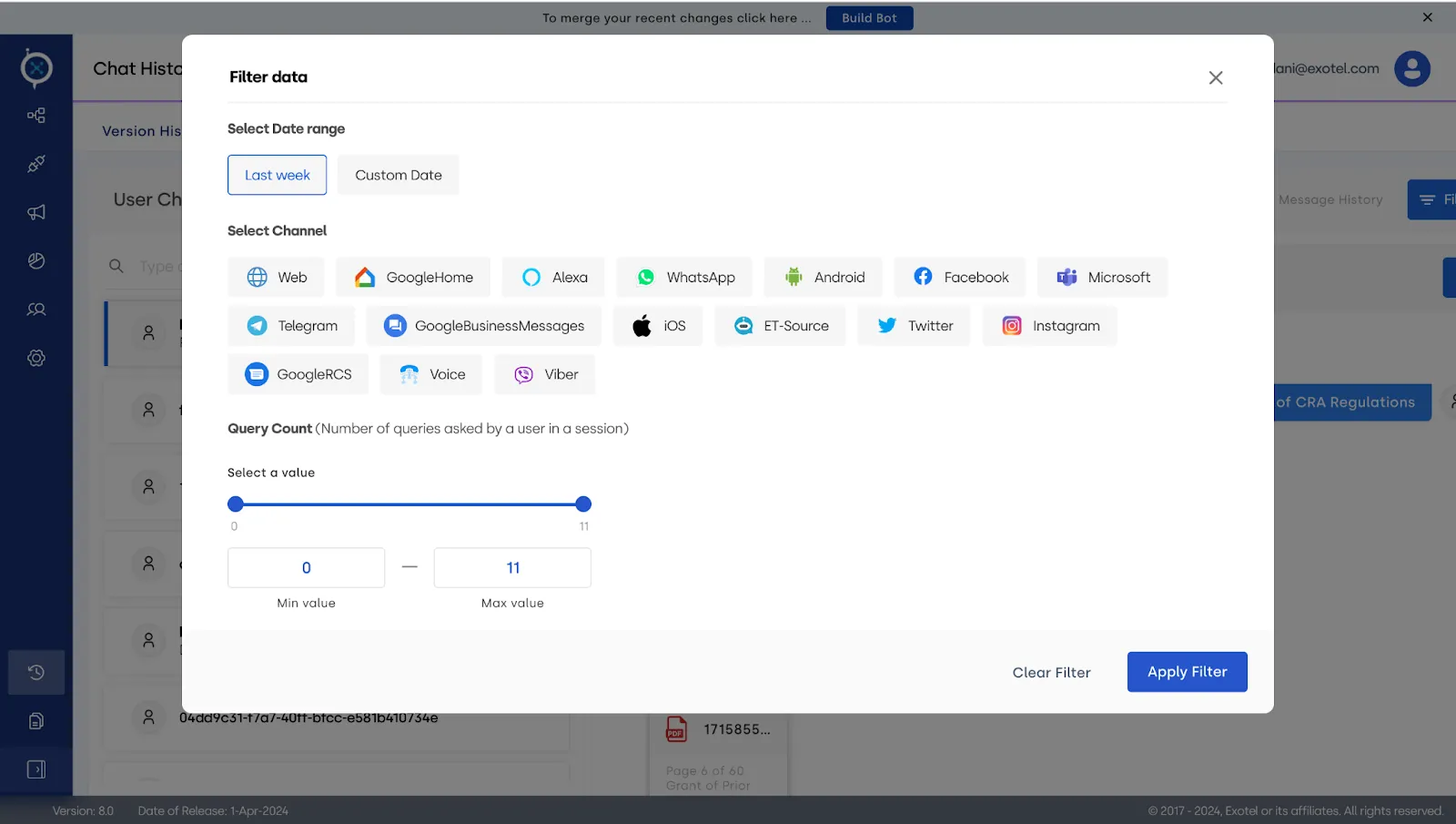Viewport: 1456px width, 824px height.
Task: Select the GoogleRCS channel
Action: [x=298, y=374]
